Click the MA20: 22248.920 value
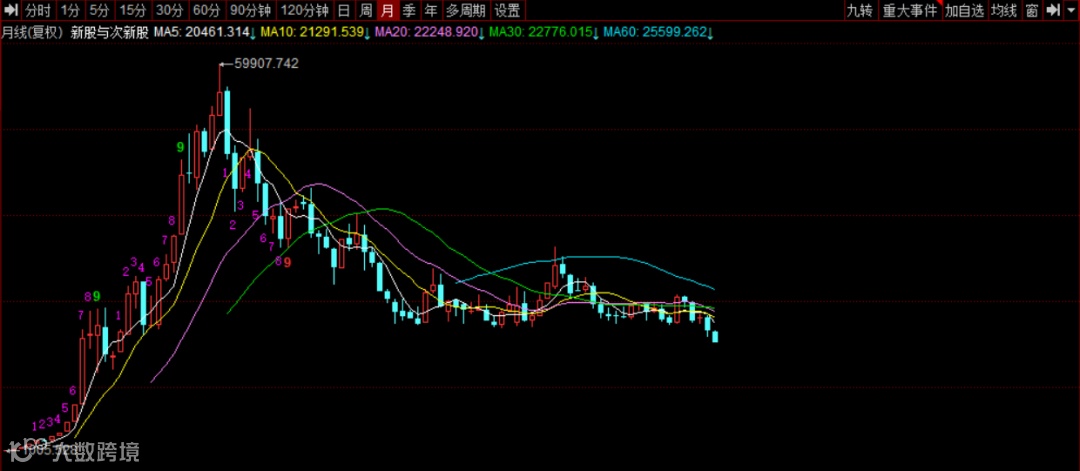The image size is (1080, 471). (427, 32)
